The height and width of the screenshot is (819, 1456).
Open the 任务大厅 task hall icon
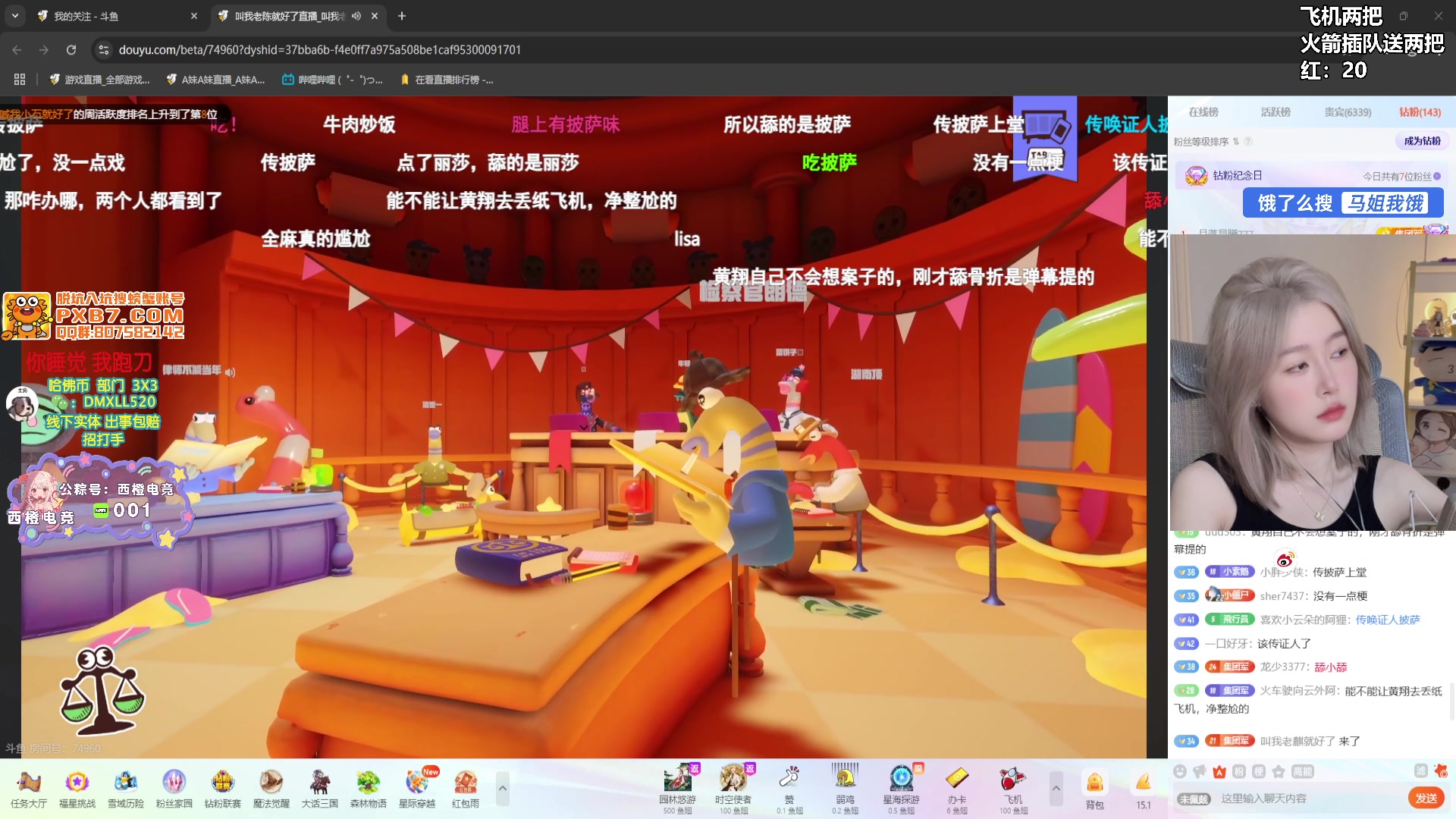pos(29,789)
